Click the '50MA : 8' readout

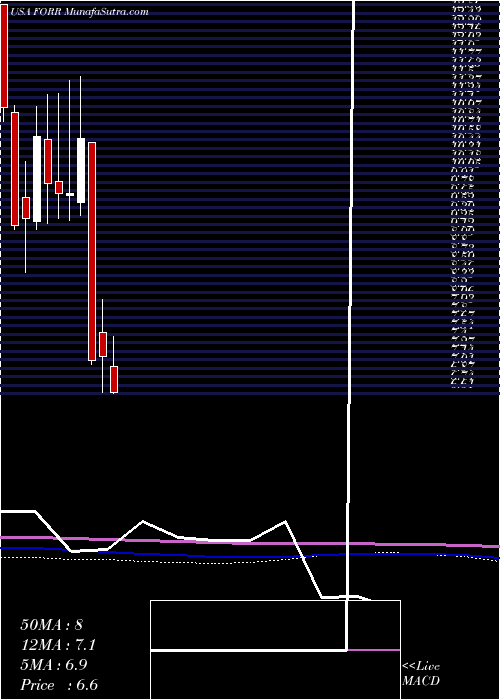(51, 625)
